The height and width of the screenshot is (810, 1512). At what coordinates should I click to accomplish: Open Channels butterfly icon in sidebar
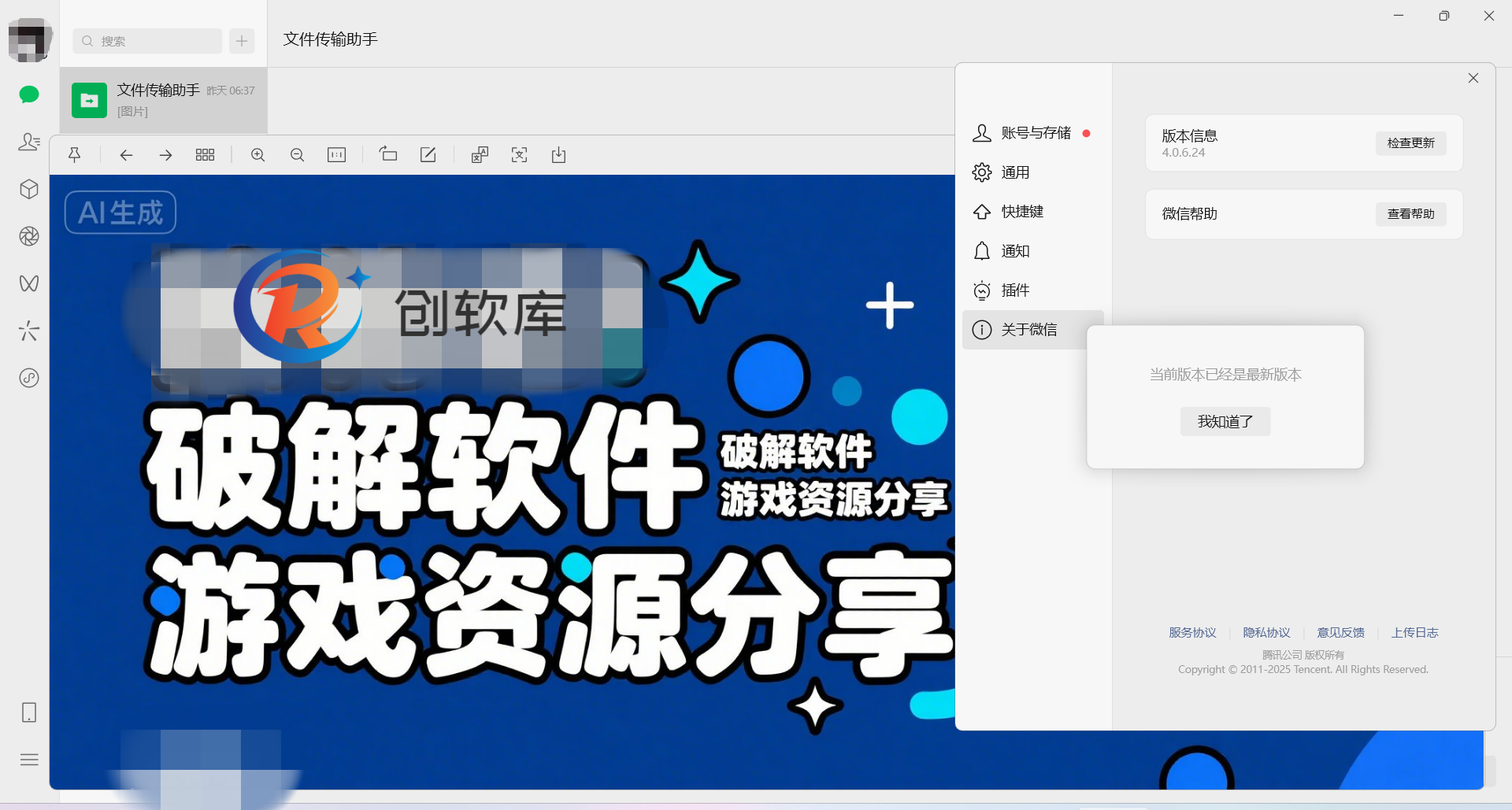[x=29, y=283]
